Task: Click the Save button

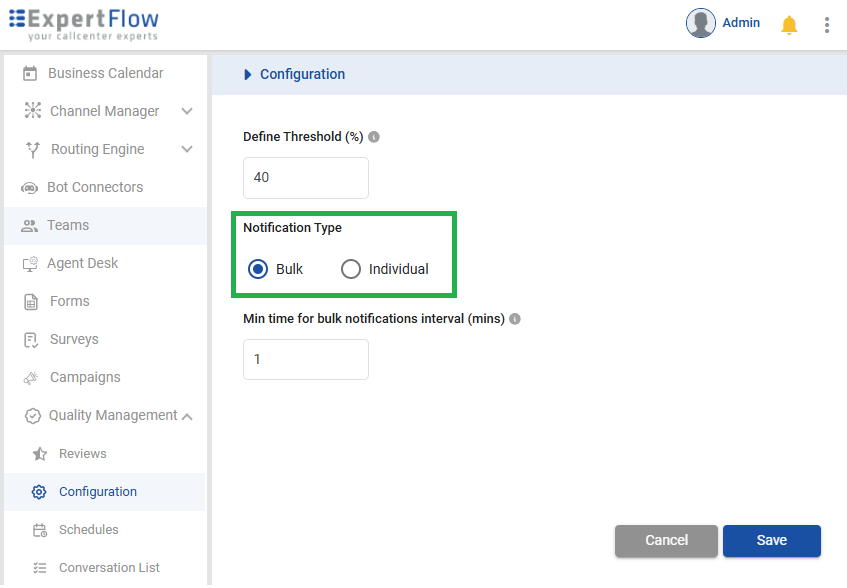Action: (x=771, y=540)
